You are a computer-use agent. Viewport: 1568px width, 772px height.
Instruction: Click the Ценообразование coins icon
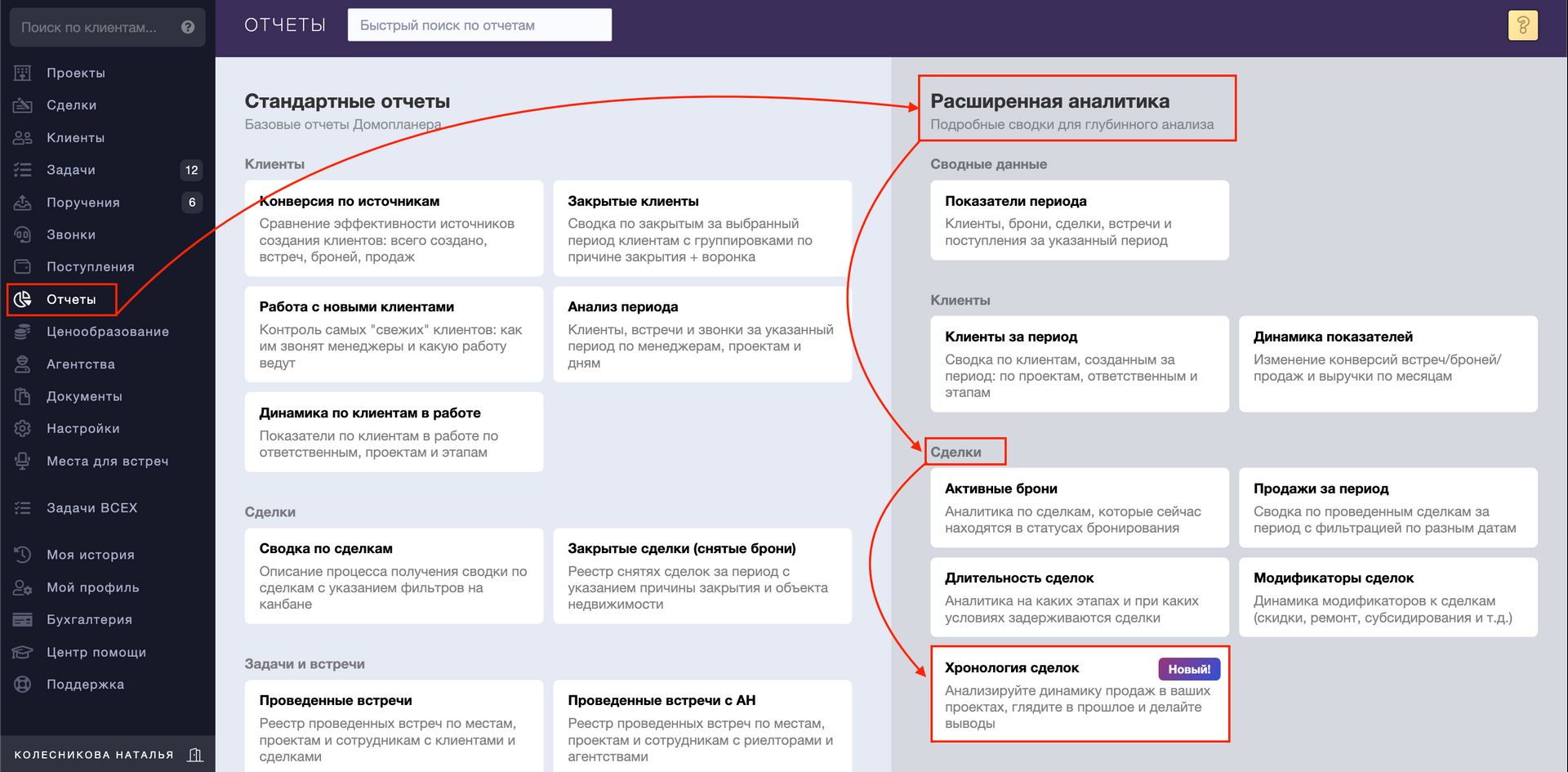[x=23, y=332]
